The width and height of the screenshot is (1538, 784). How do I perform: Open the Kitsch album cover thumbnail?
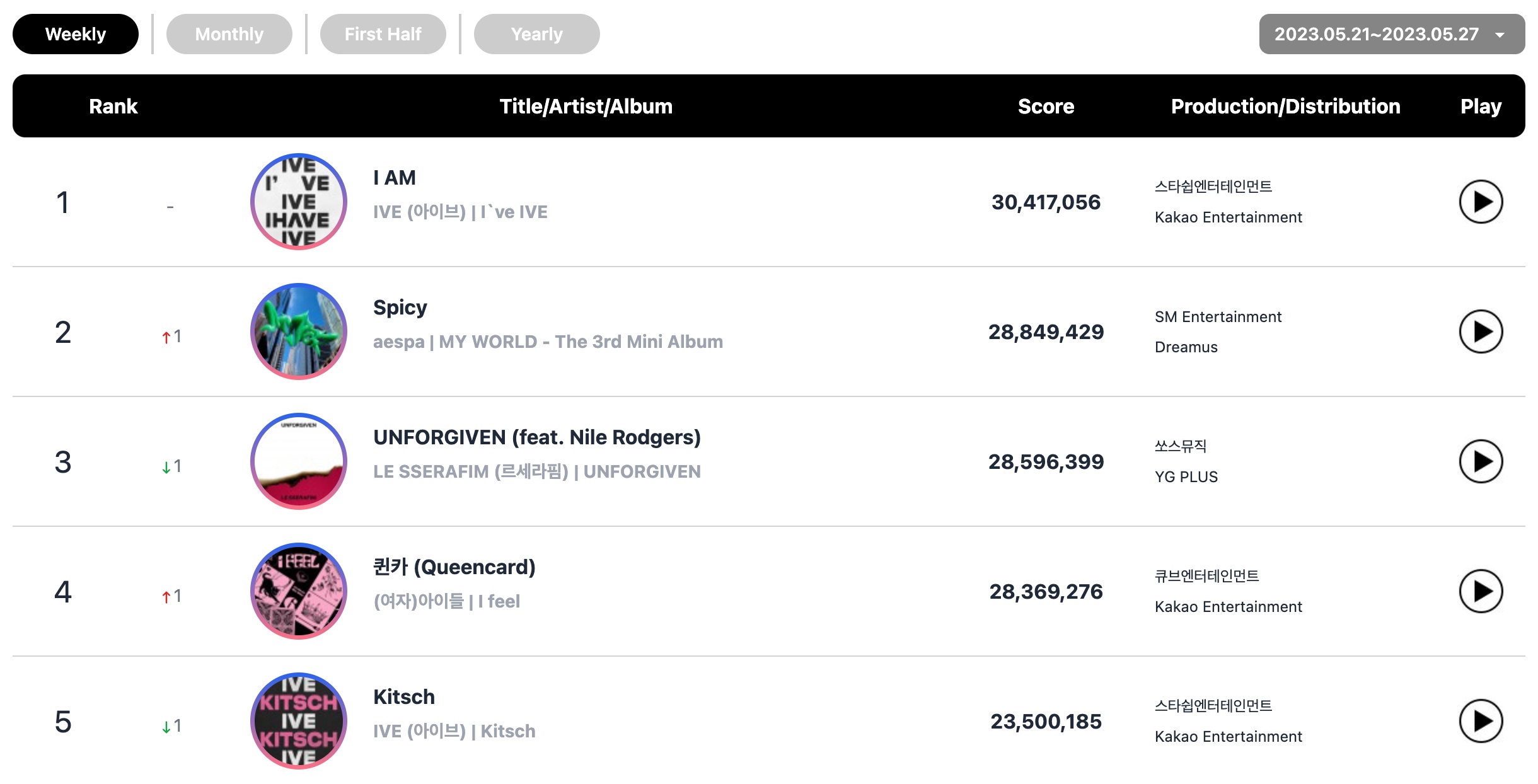point(299,721)
